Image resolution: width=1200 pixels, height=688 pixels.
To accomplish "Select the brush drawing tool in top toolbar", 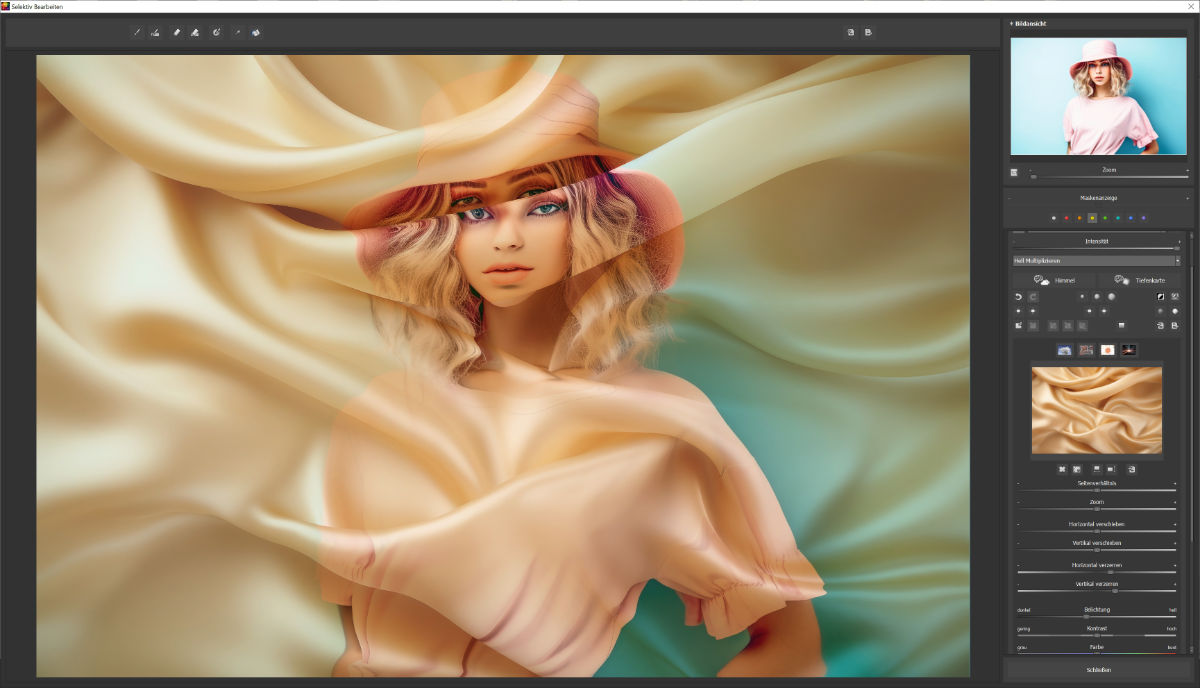I will (x=138, y=32).
